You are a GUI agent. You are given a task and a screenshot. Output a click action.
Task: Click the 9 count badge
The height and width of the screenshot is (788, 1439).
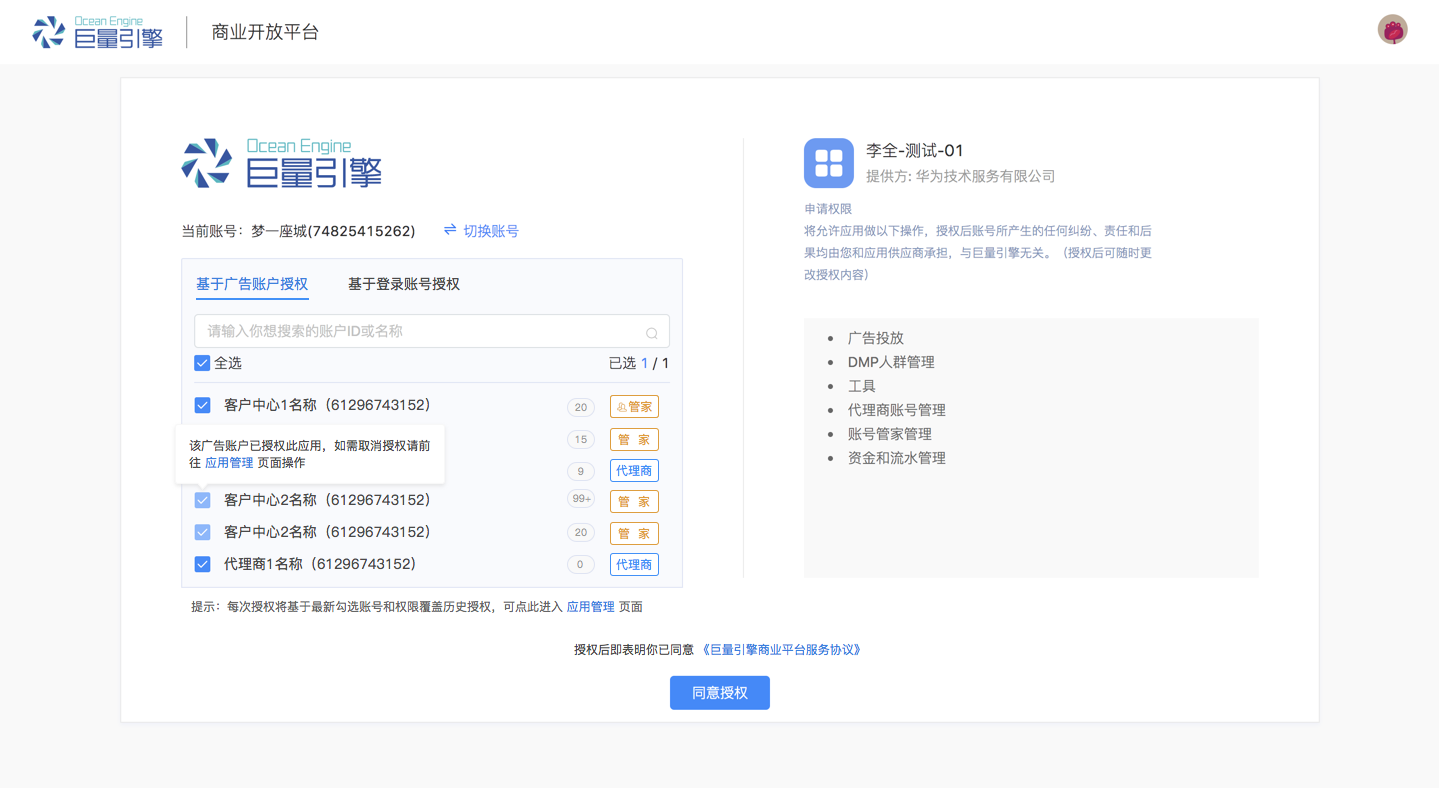tap(581, 471)
